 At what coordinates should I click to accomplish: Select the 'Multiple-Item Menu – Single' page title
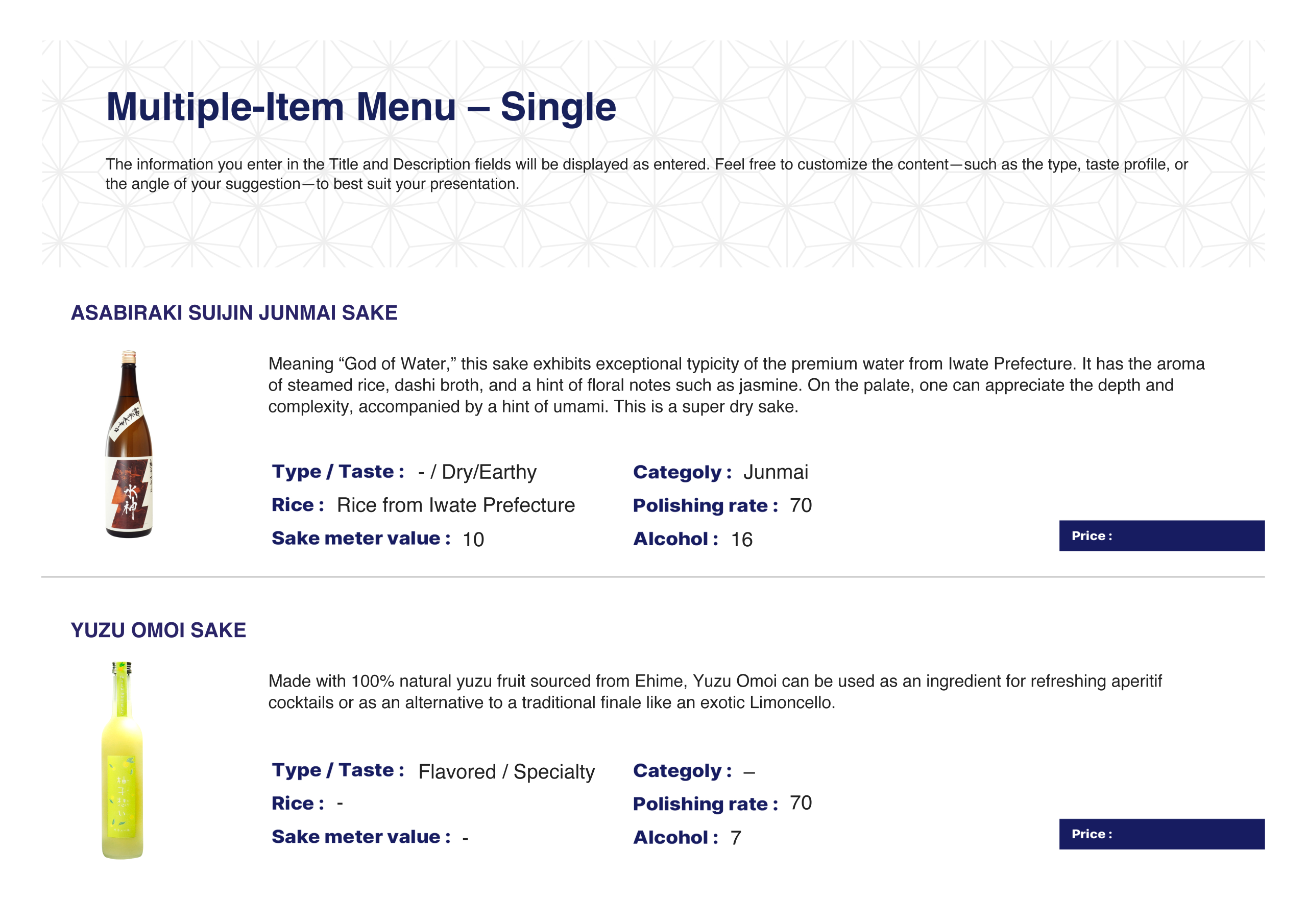(361, 107)
